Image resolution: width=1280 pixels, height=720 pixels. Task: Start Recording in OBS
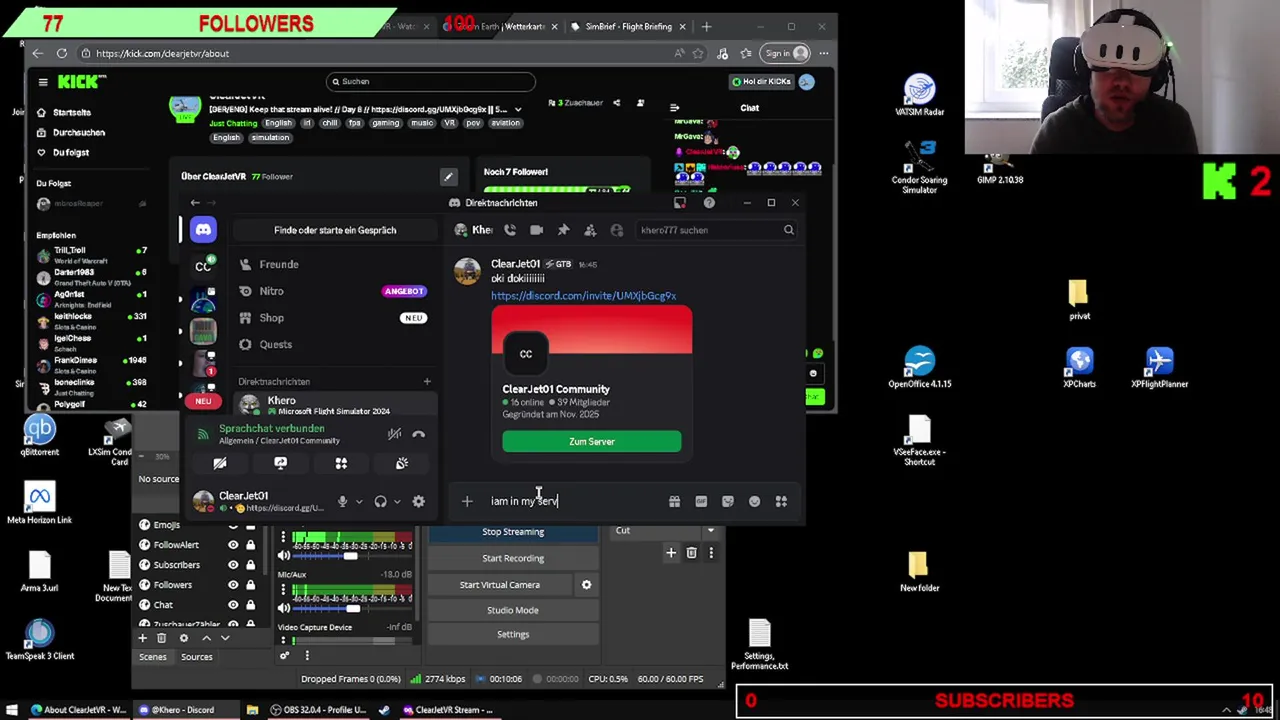(513, 558)
